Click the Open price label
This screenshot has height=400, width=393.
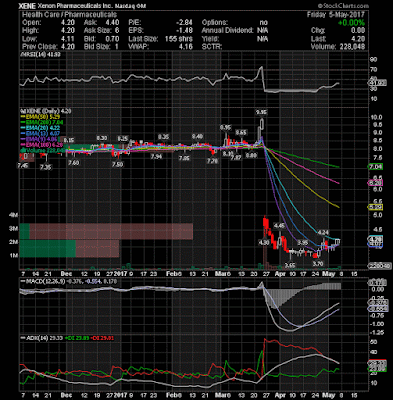point(32,23)
